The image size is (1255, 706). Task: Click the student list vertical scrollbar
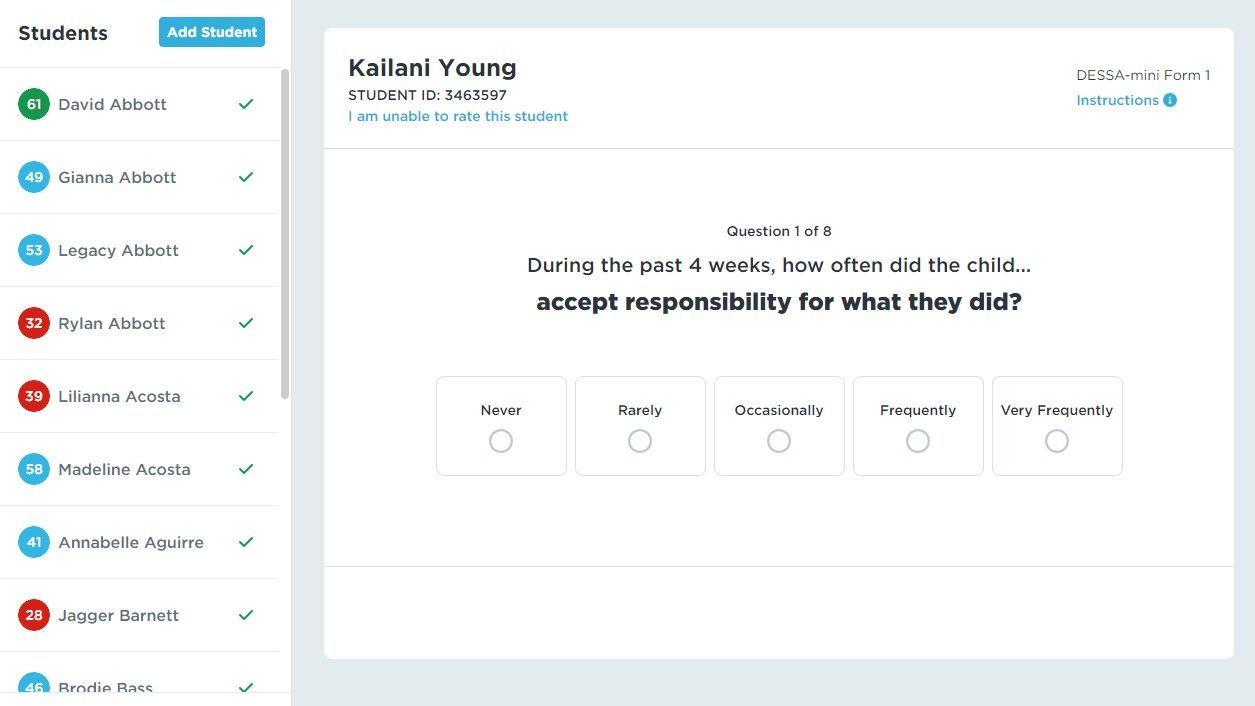285,235
